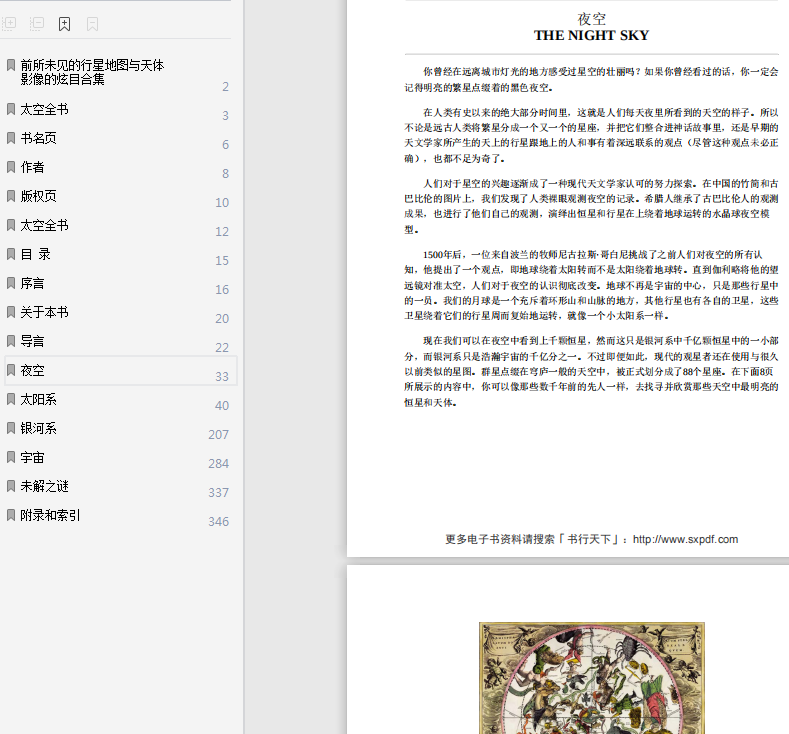
Task: Open the first 太空全书 bookmark on page 3
Action: (120, 110)
